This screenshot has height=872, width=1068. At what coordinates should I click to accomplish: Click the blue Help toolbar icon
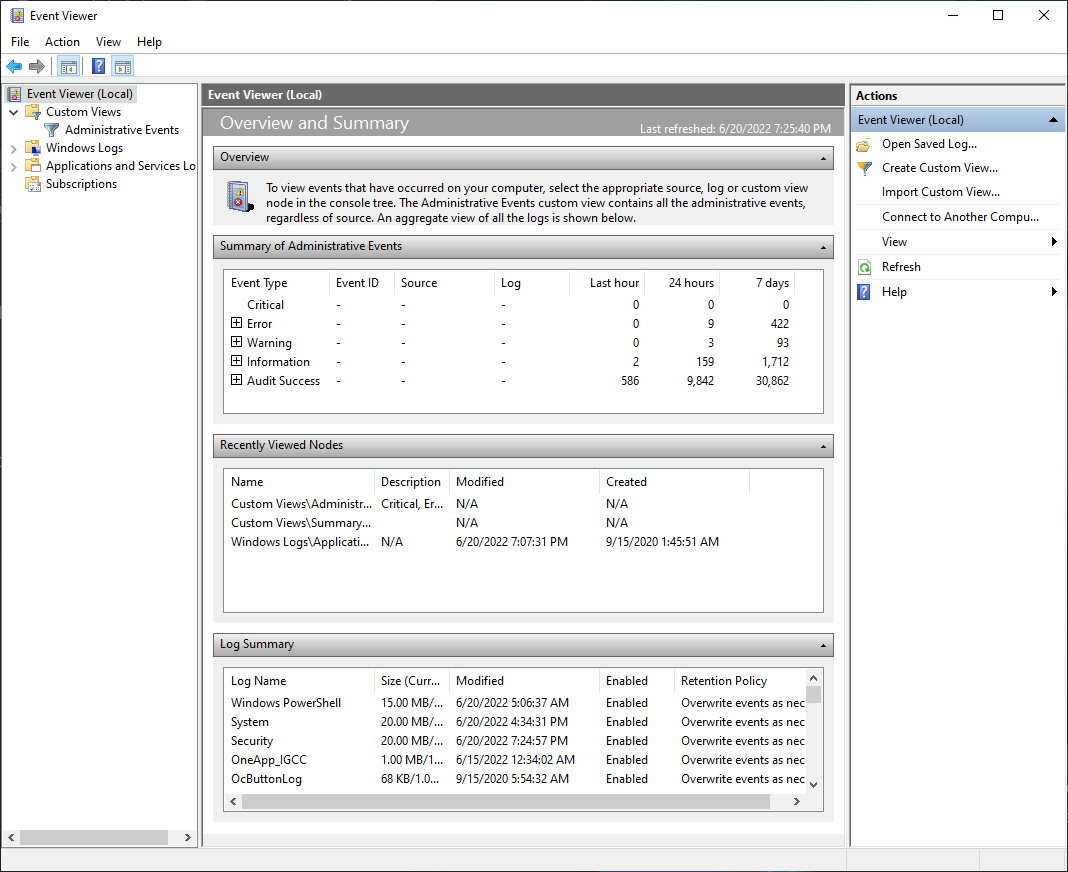tap(99, 66)
